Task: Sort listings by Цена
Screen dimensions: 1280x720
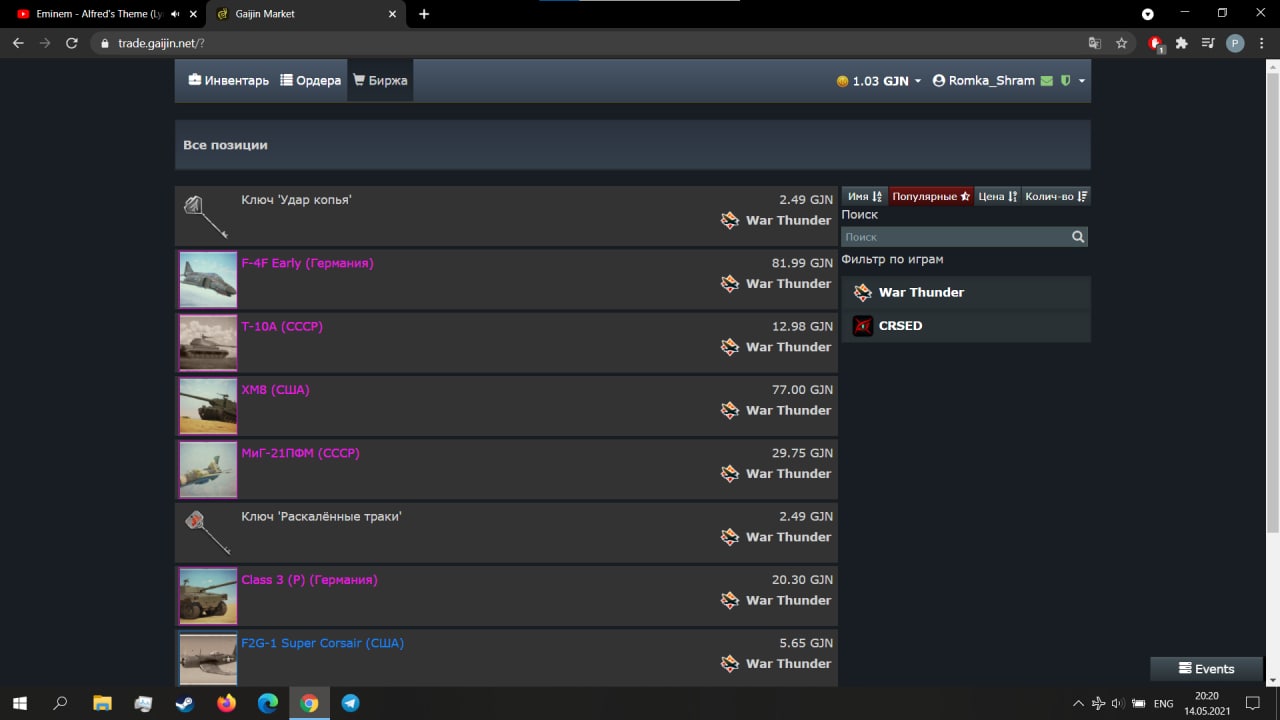Action: 998,196
